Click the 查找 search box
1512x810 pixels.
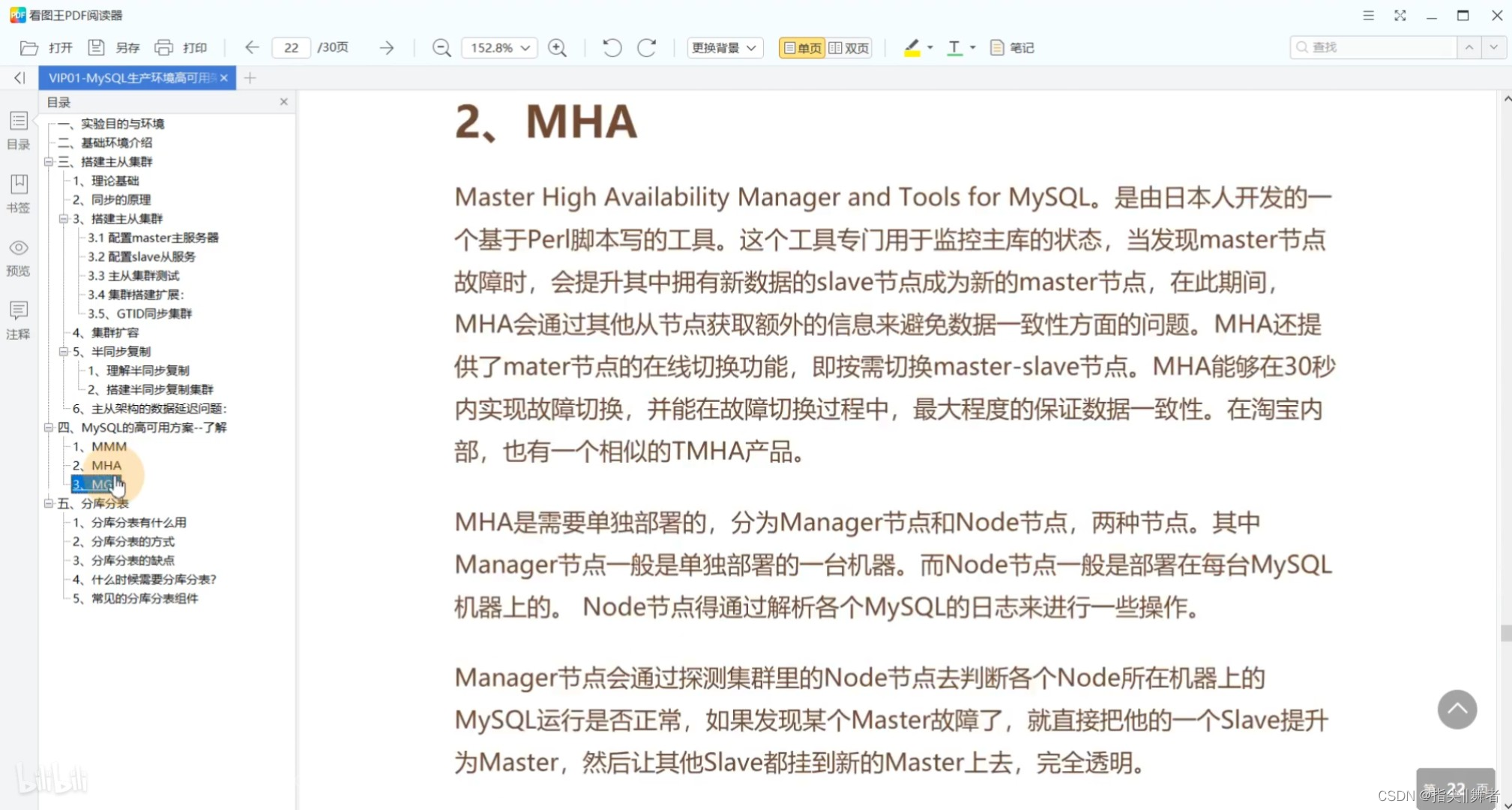[x=1373, y=47]
